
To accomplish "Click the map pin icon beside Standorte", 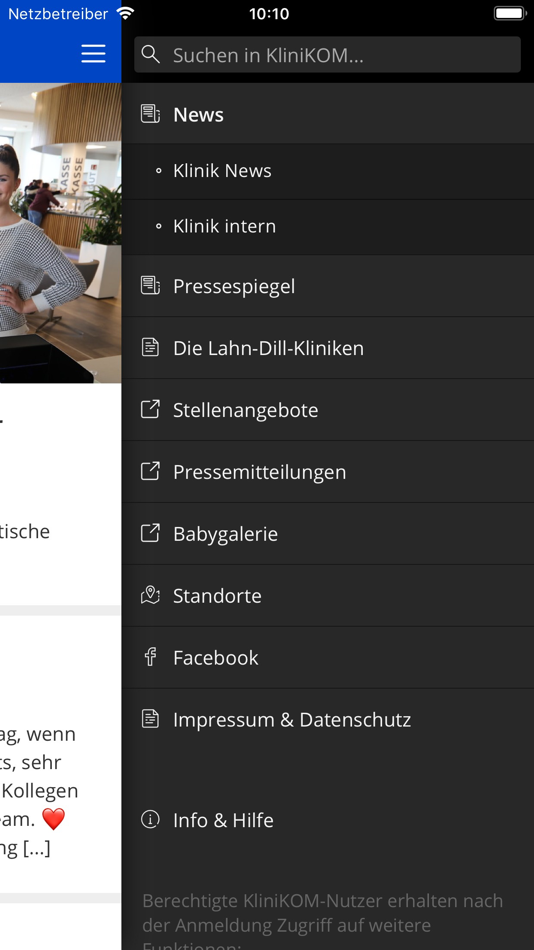I will (150, 595).
